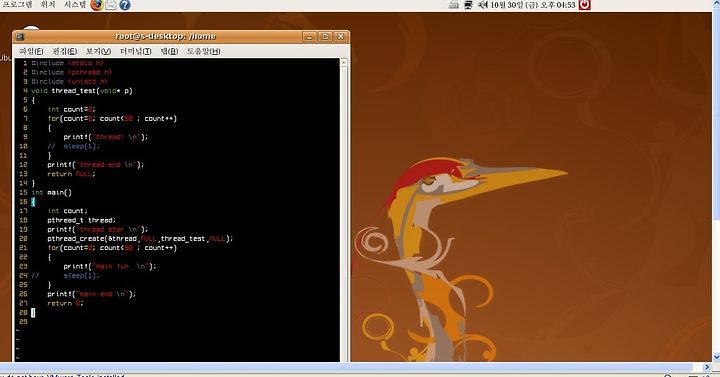This screenshot has width=720, height=377.
Task: Click the terminal vertical scrollbar track
Action: 344,214
